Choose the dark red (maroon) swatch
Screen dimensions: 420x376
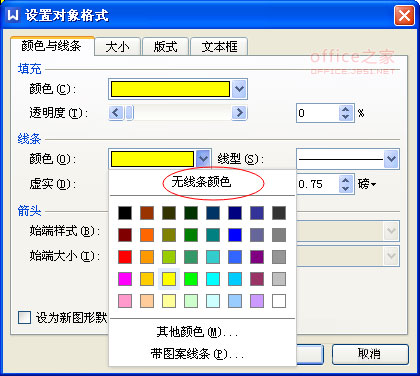pos(125,235)
